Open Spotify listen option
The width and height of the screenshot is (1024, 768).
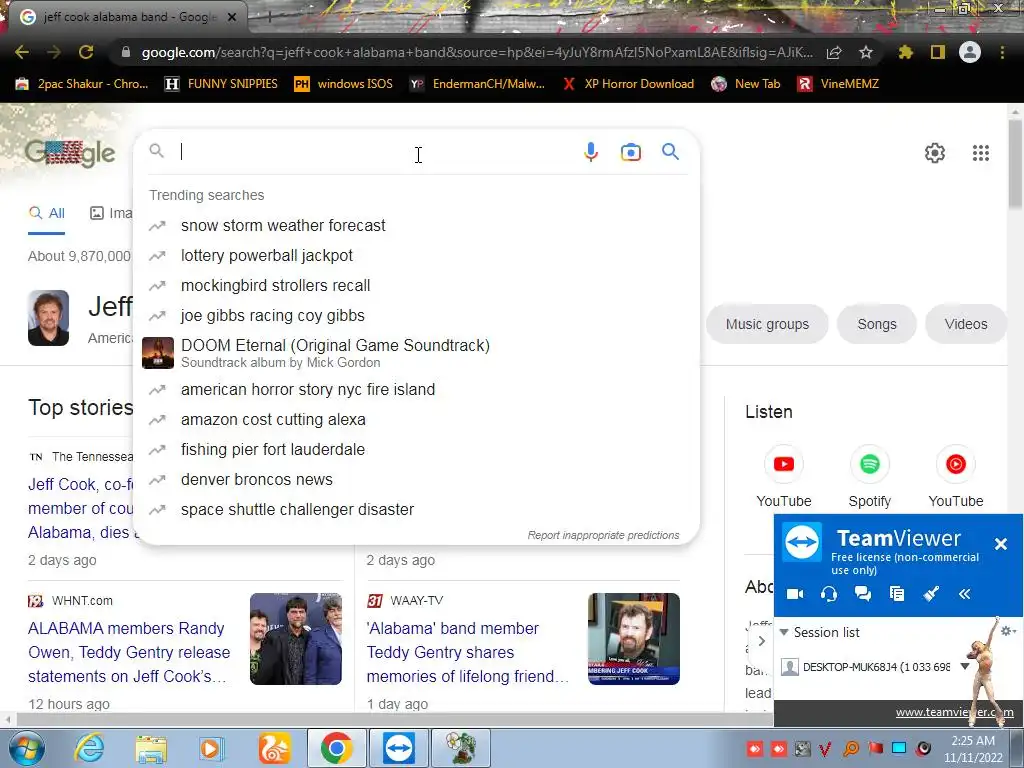869,477
